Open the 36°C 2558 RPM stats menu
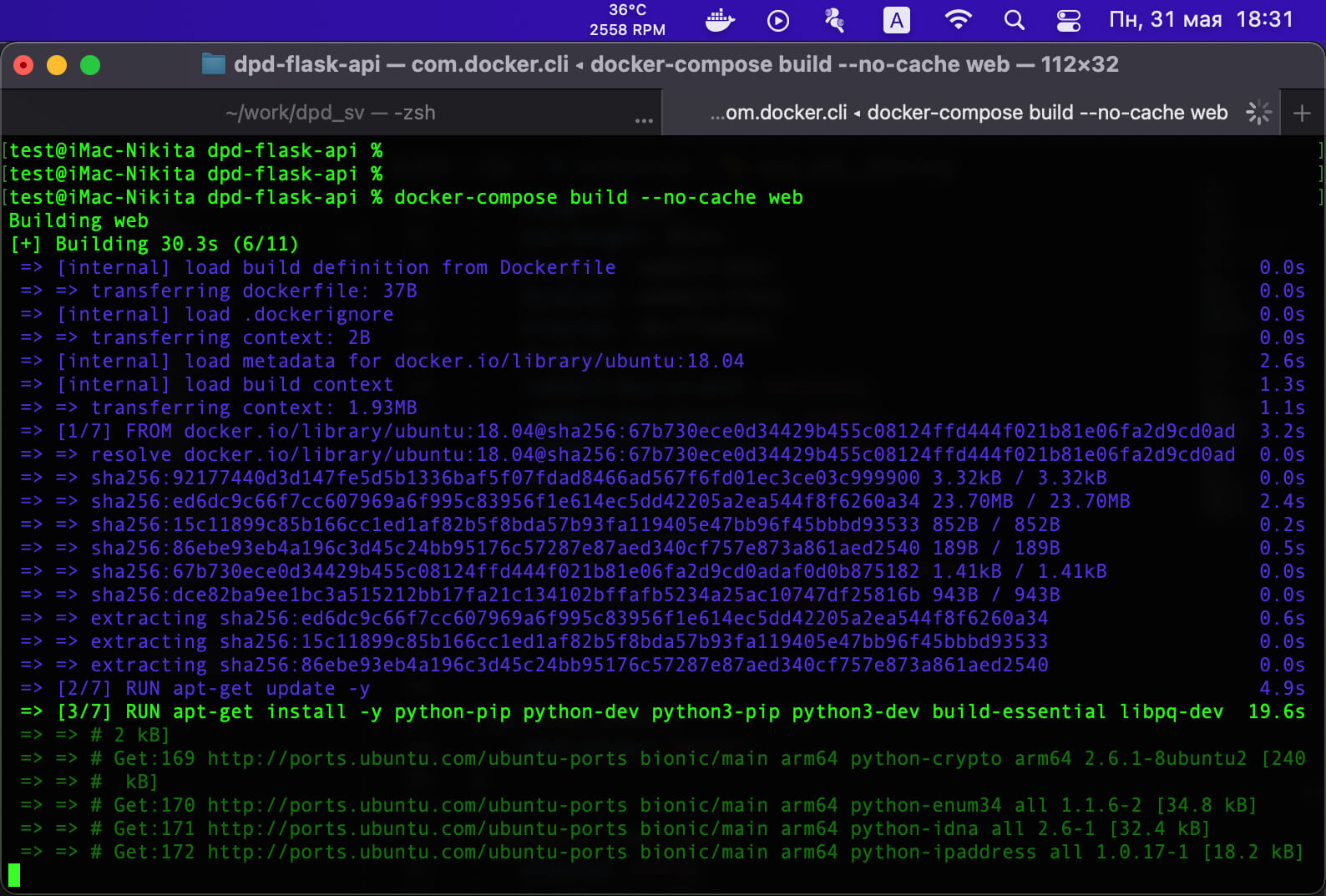Screen dimensions: 1326x896 (x=627, y=20)
